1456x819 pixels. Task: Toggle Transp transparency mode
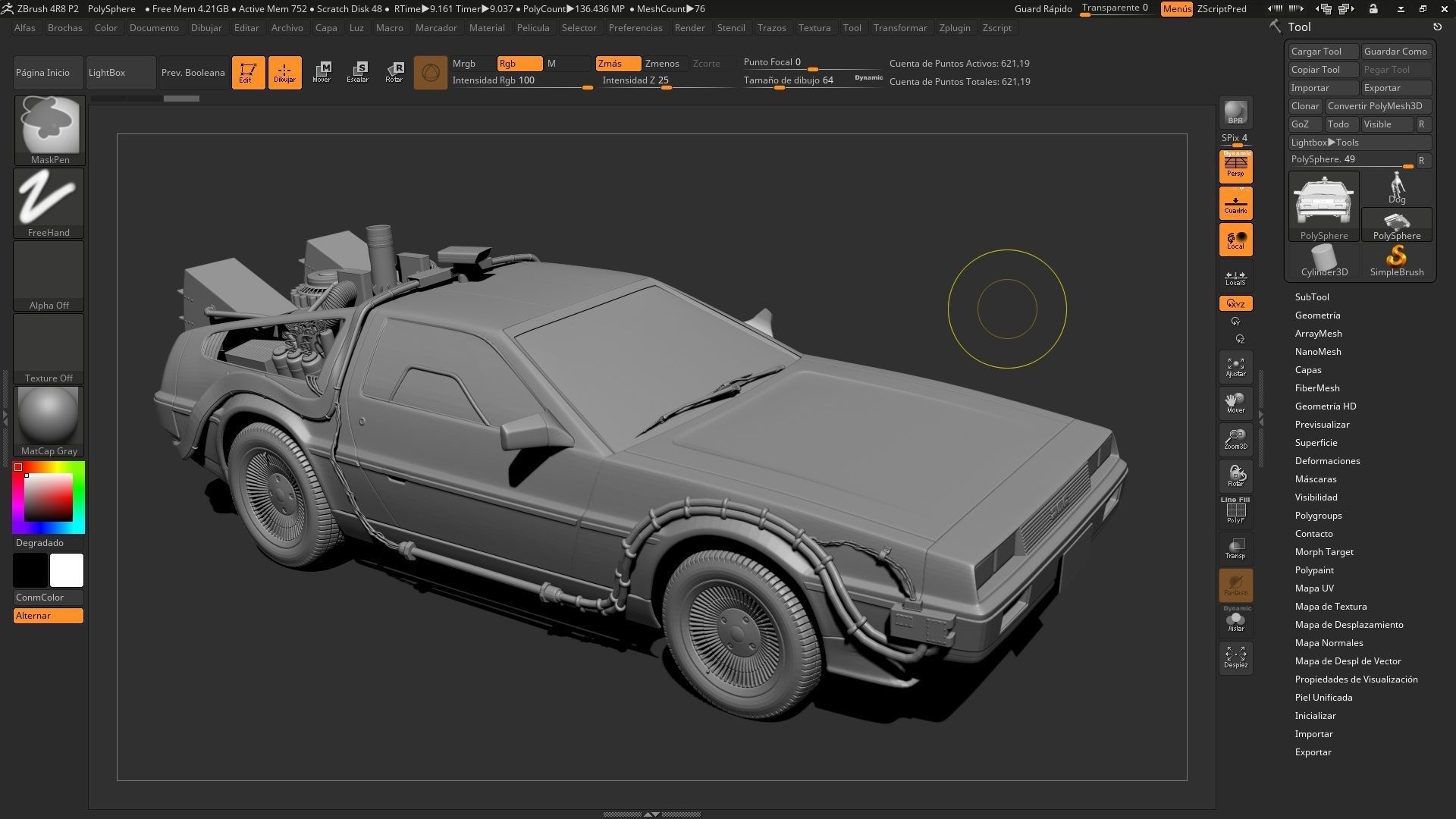1236,548
